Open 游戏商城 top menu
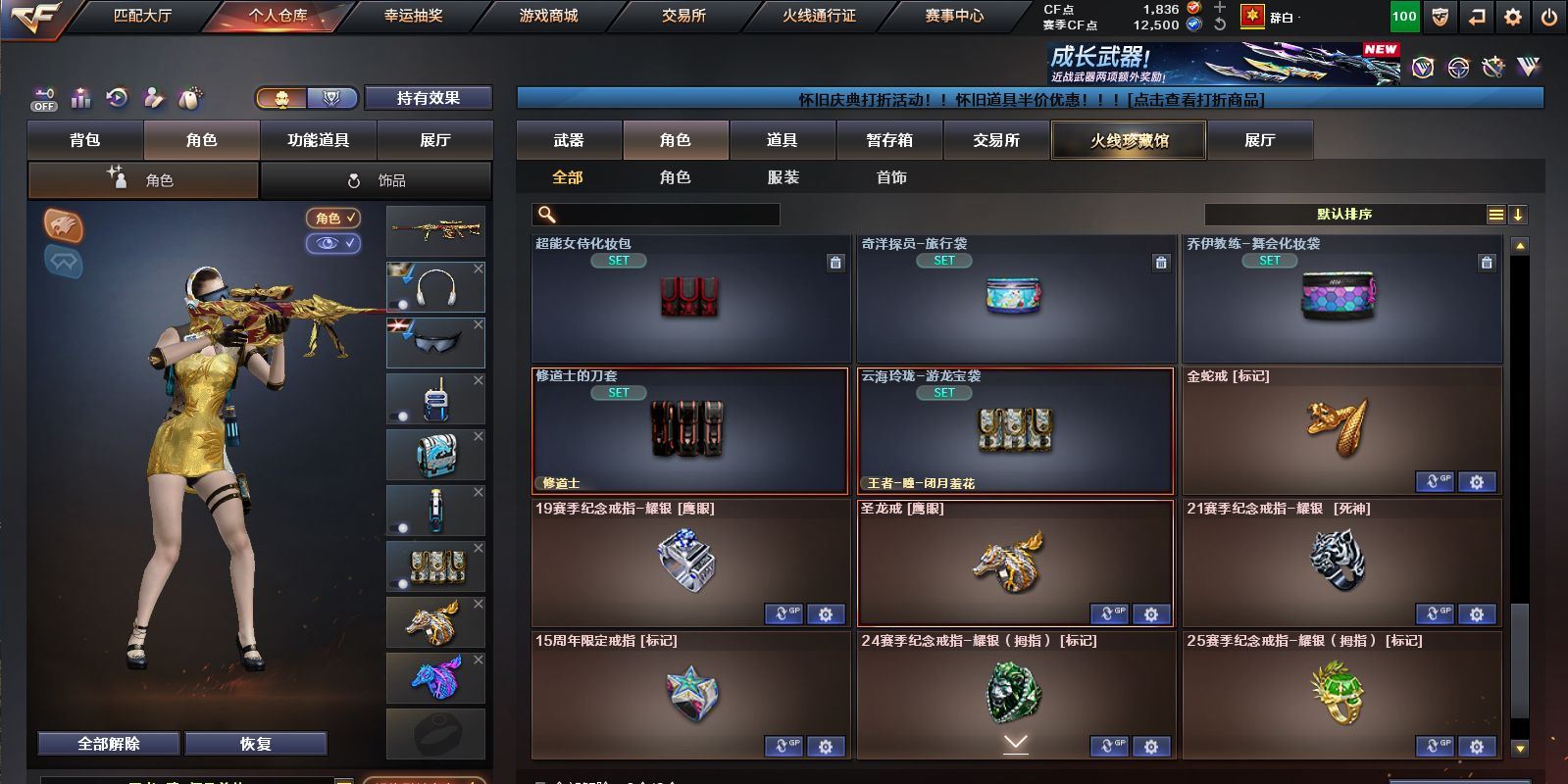1568x784 pixels. (x=548, y=16)
